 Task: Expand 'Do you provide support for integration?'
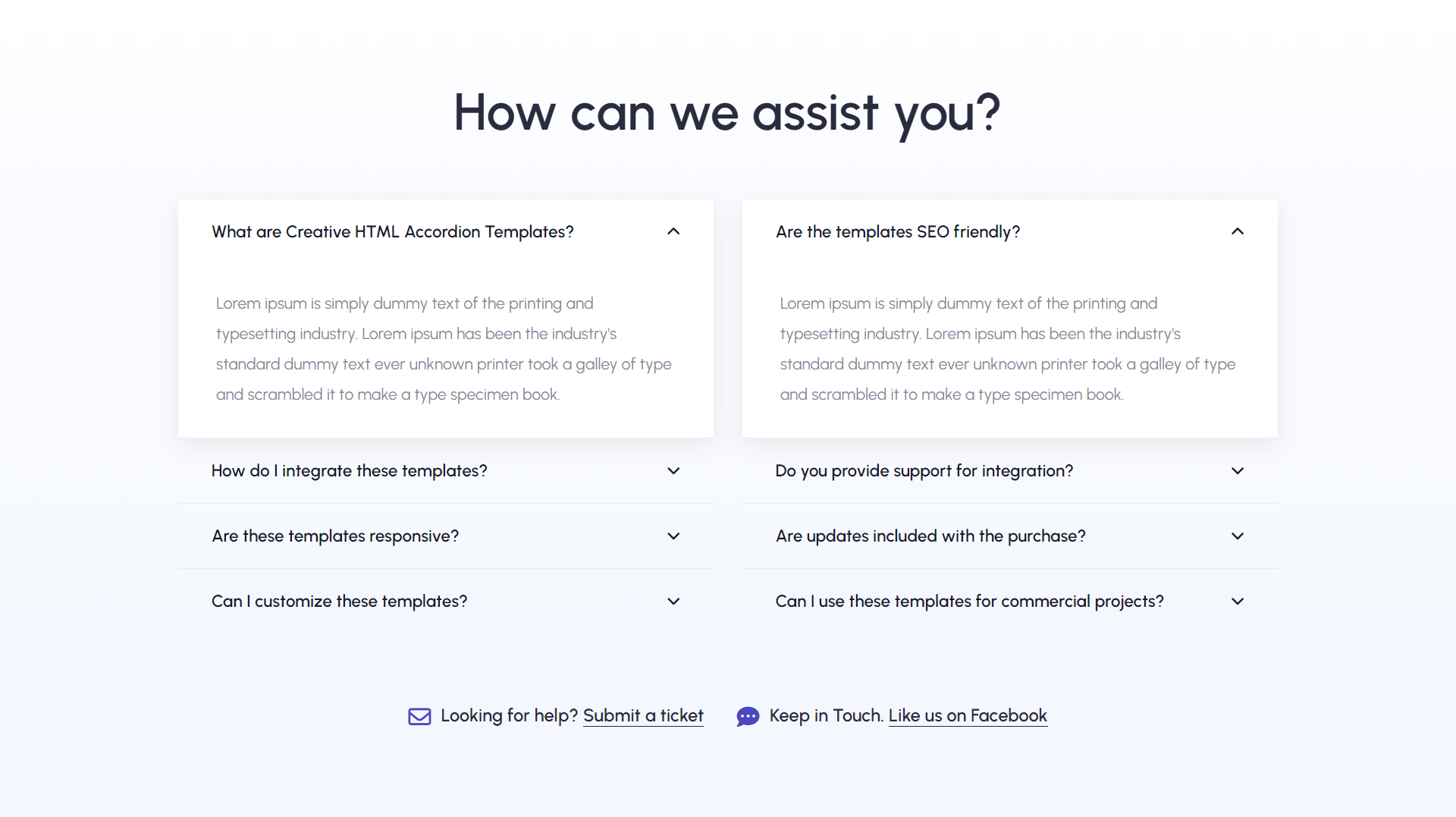(924, 470)
